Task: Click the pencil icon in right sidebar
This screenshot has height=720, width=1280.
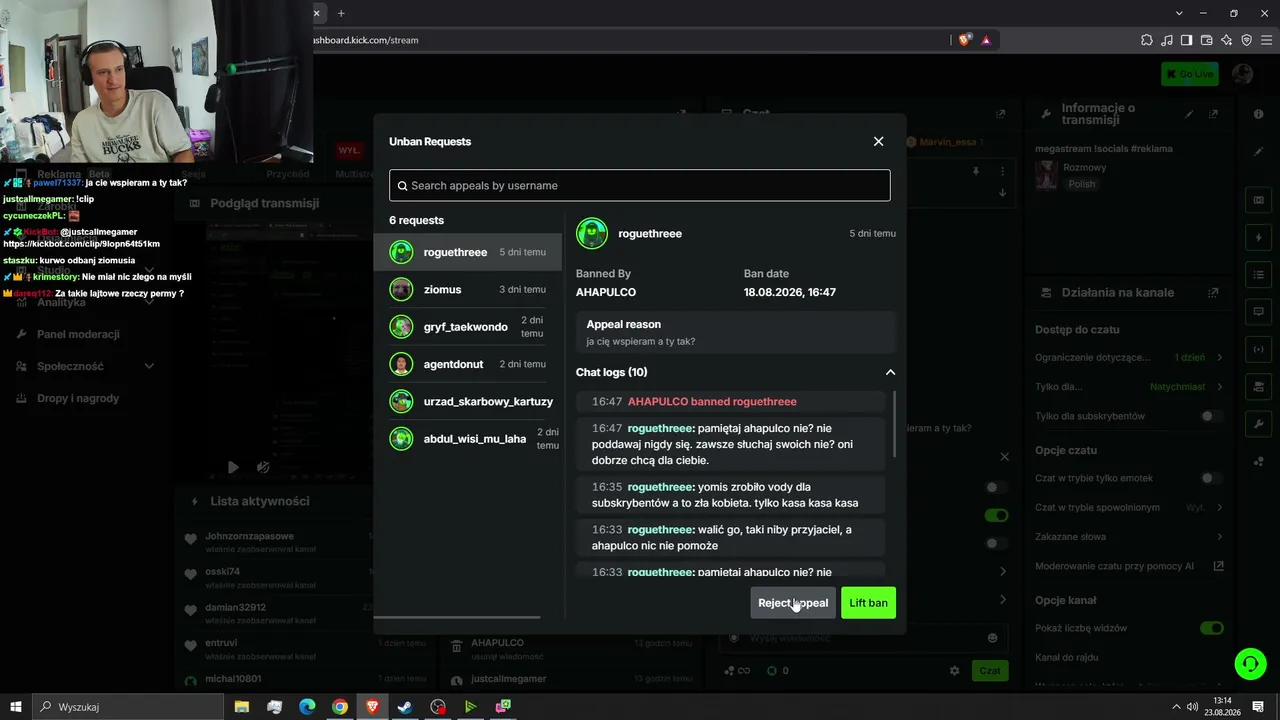Action: coord(1259,152)
